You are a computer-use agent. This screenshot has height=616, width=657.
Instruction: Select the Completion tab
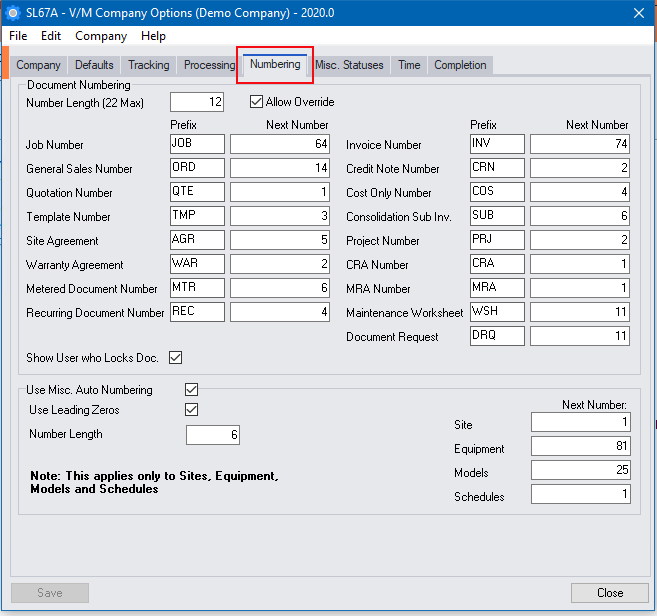(460, 65)
